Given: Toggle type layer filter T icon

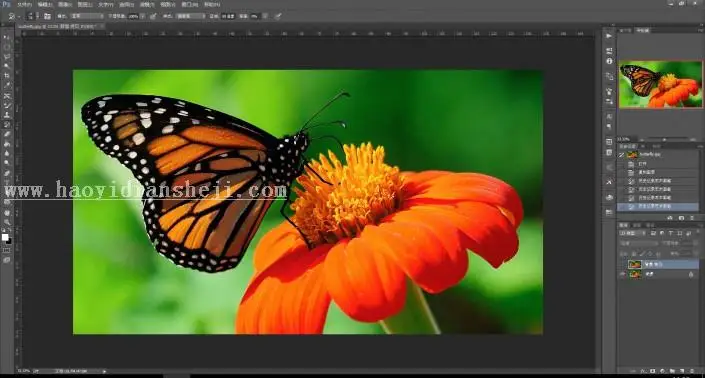Looking at the screenshot, I should coord(671,234).
